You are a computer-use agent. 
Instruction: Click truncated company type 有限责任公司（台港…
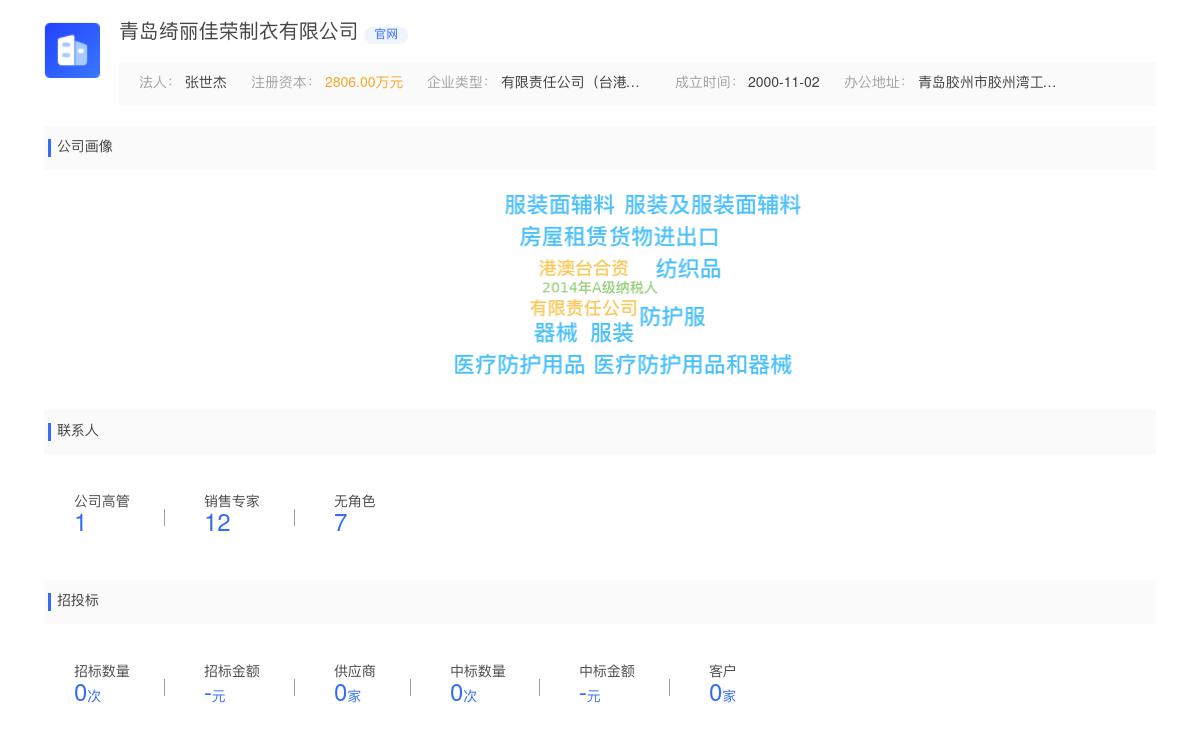(x=571, y=83)
